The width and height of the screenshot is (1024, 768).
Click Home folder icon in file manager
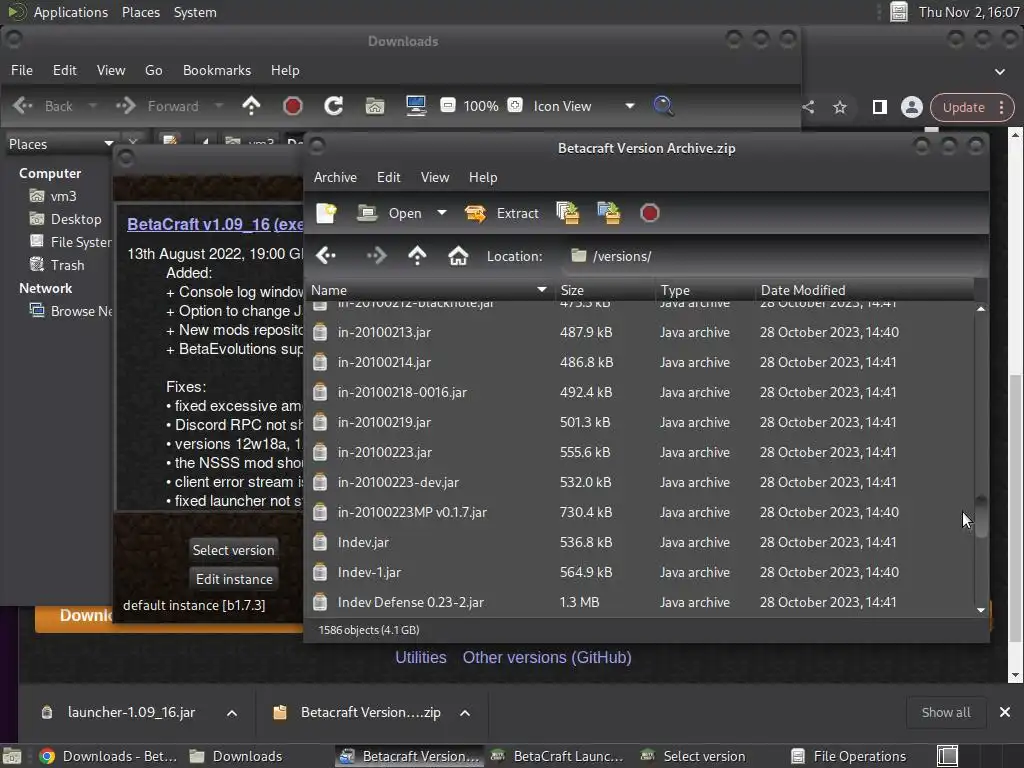point(375,106)
